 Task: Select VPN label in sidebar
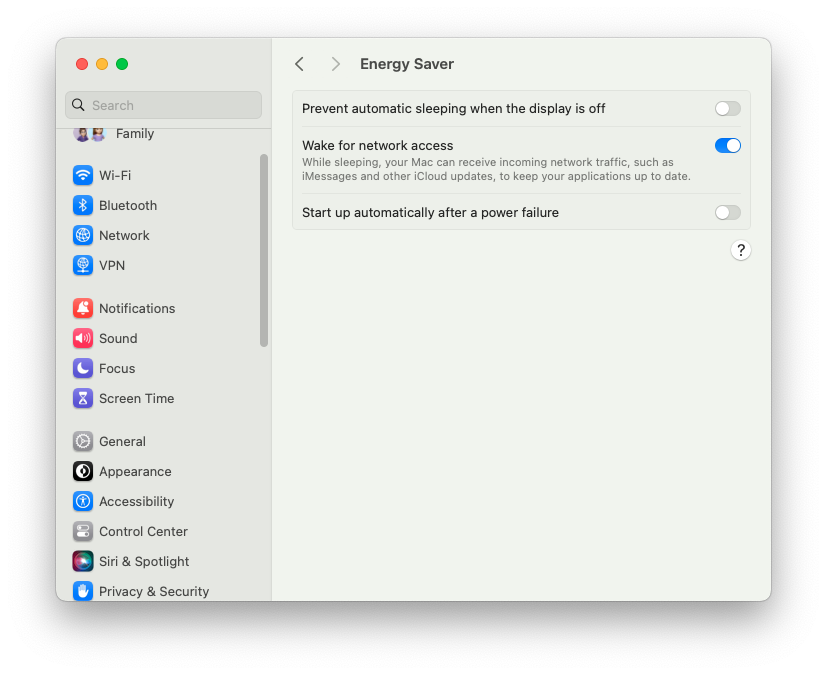click(112, 265)
